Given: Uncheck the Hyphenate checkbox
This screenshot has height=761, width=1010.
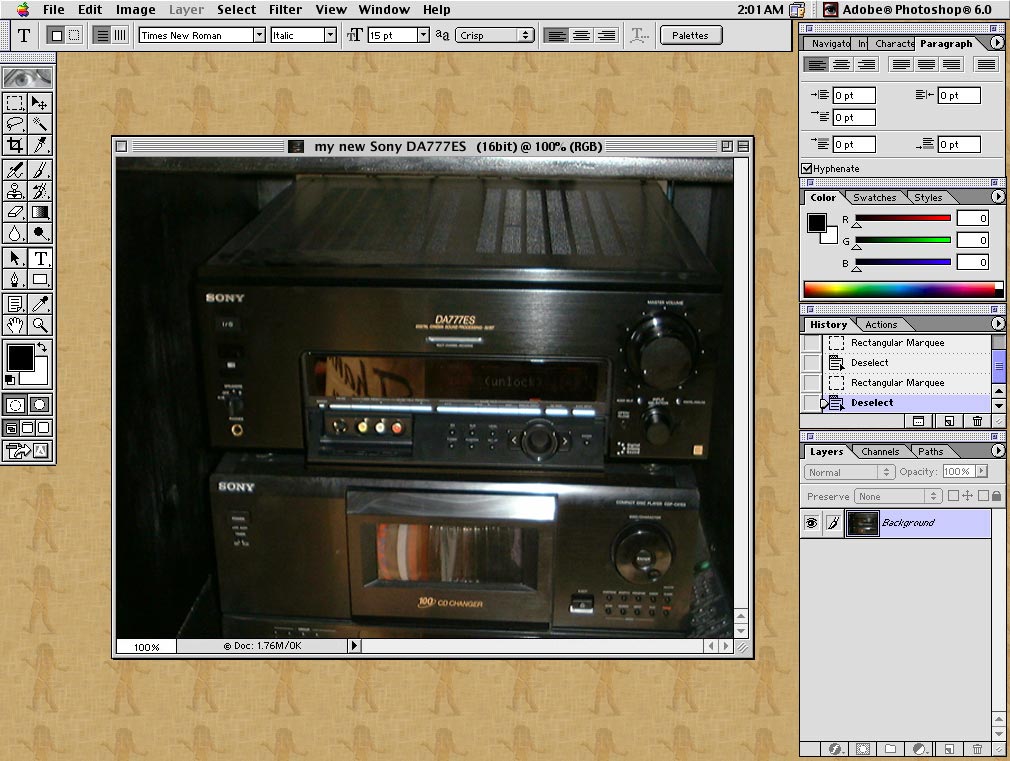Looking at the screenshot, I should click(807, 169).
